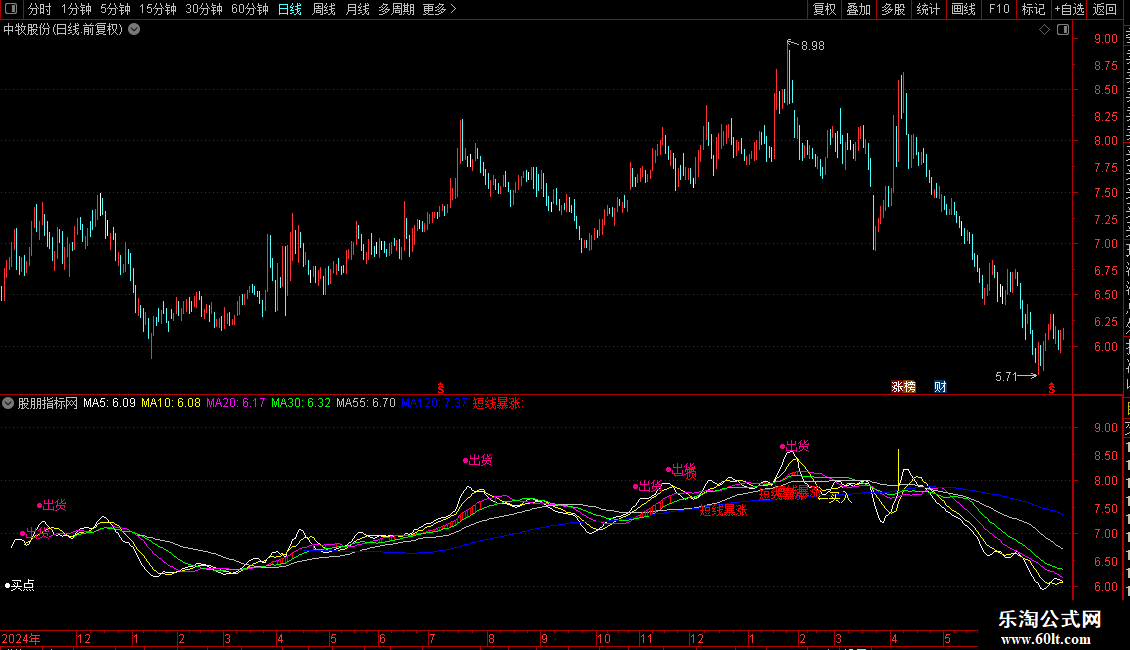Click the 8.98 high price label

(x=813, y=45)
